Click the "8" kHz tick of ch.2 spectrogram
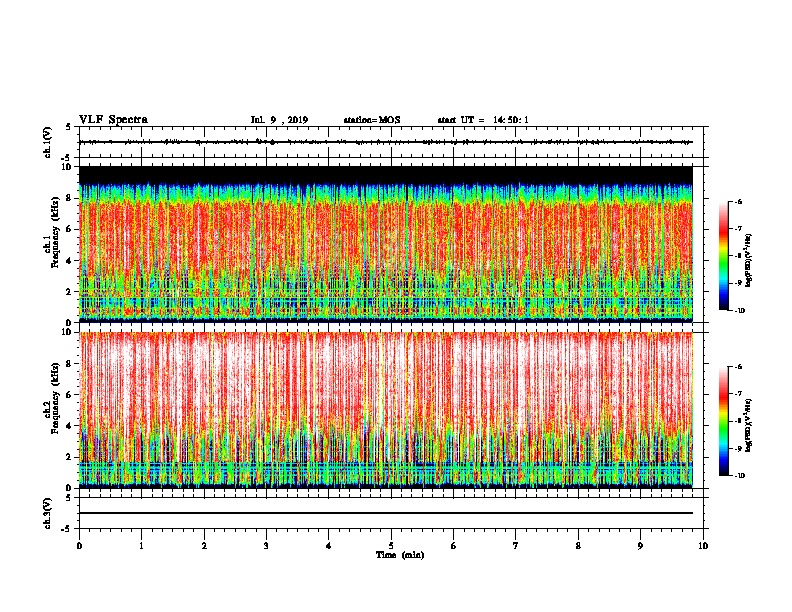This screenshot has width=792, height=612. (69, 364)
